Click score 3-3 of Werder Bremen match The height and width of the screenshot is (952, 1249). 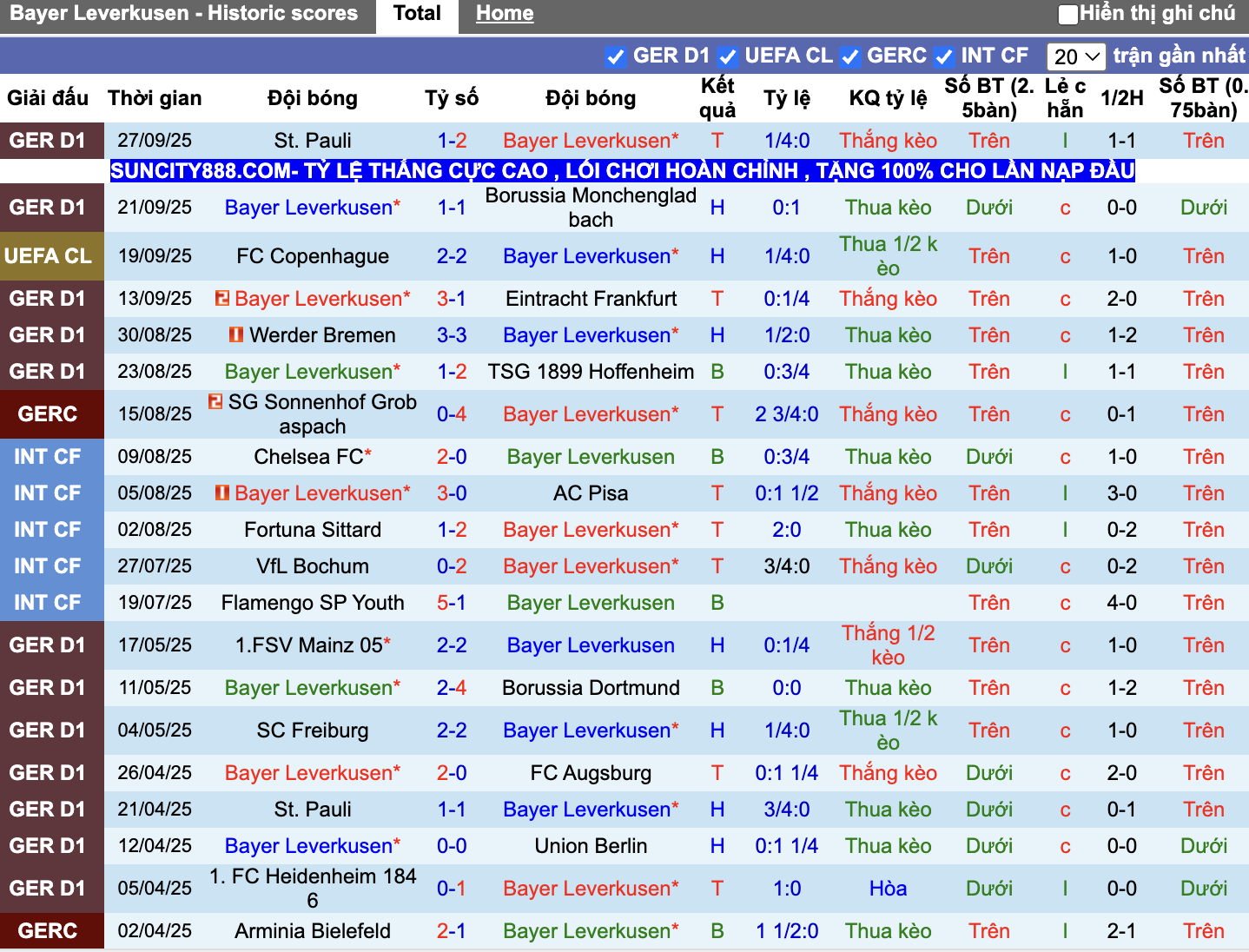coord(452,335)
